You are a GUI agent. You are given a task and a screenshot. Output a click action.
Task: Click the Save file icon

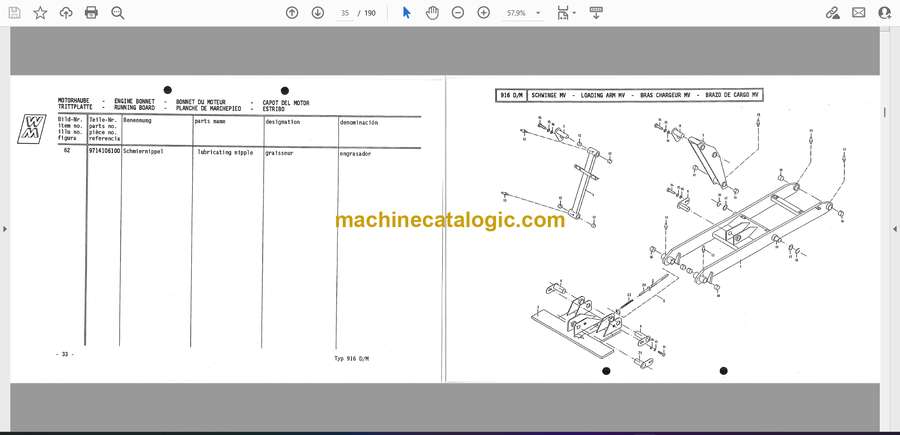pyautogui.click(x=14, y=13)
